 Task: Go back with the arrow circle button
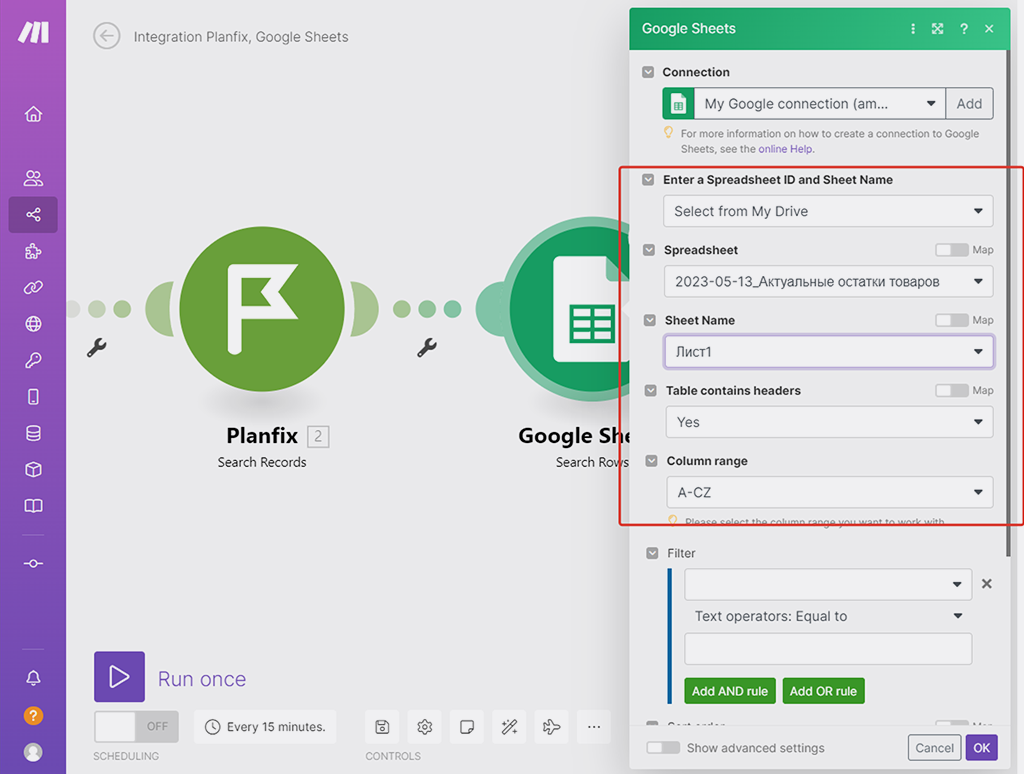coord(106,36)
